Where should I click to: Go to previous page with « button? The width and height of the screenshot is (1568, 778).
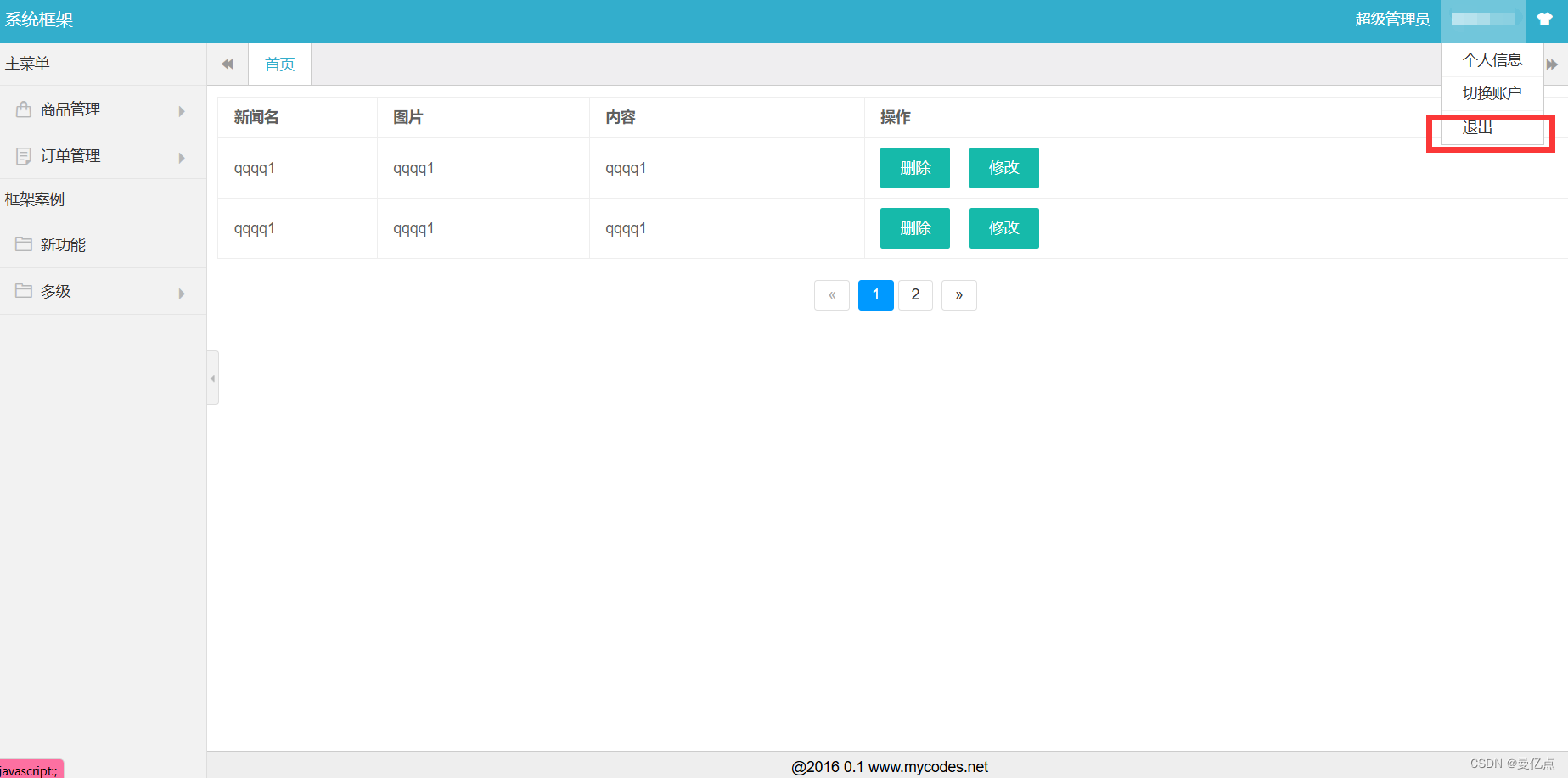[x=832, y=295]
